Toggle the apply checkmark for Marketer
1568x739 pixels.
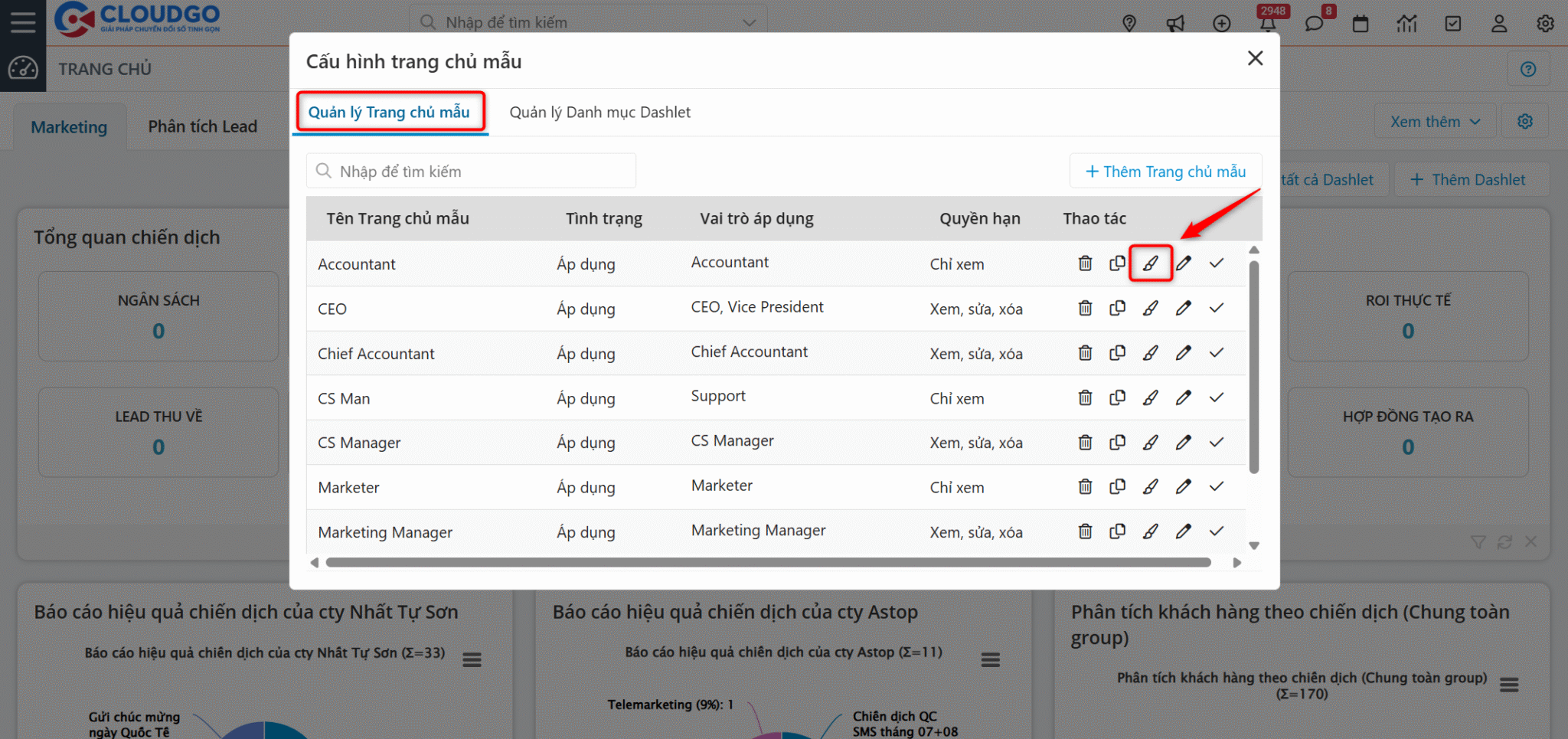[1217, 487]
